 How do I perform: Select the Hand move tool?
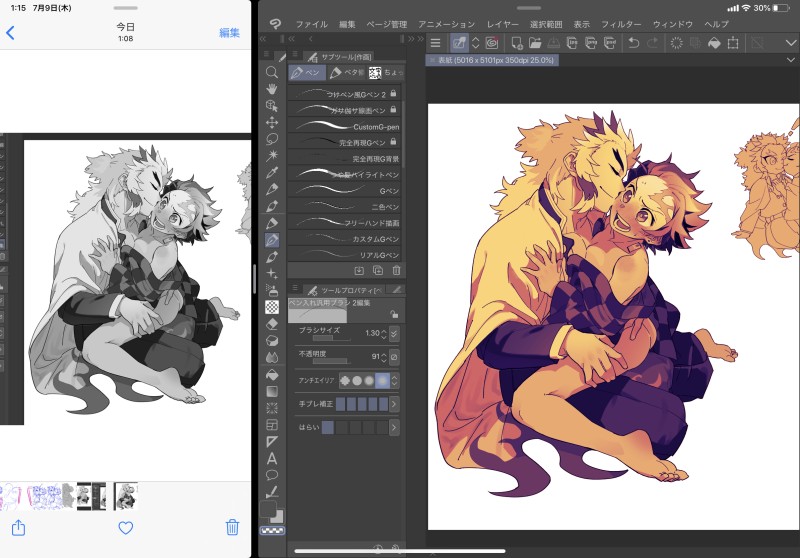point(272,89)
